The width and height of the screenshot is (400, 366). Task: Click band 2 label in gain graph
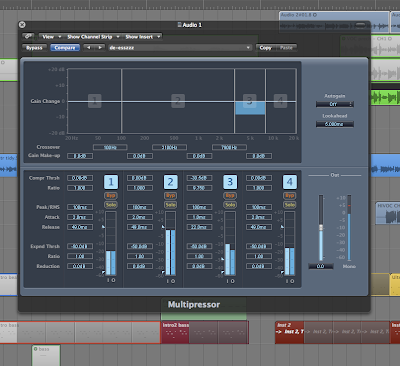coord(178,101)
